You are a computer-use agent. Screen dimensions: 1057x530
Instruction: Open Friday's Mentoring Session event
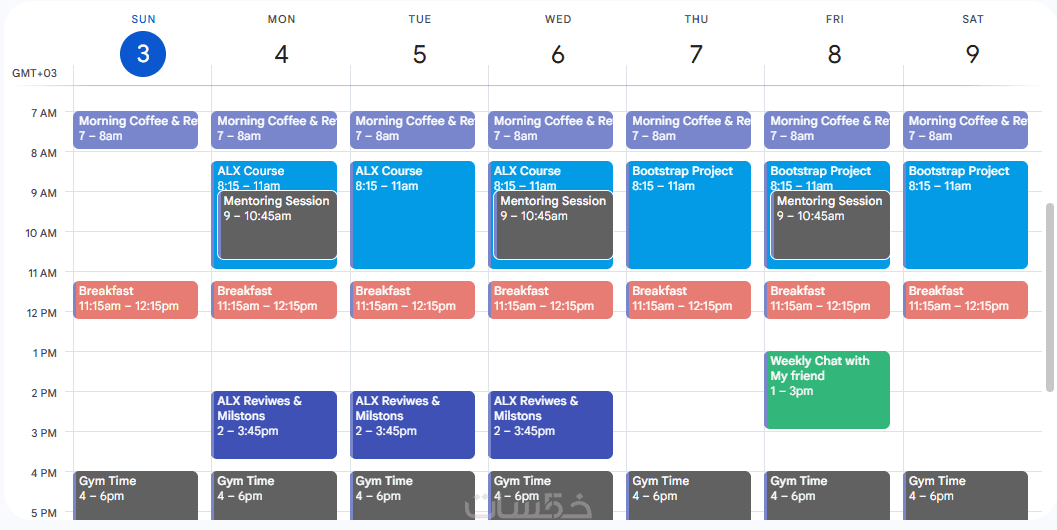tap(830, 225)
